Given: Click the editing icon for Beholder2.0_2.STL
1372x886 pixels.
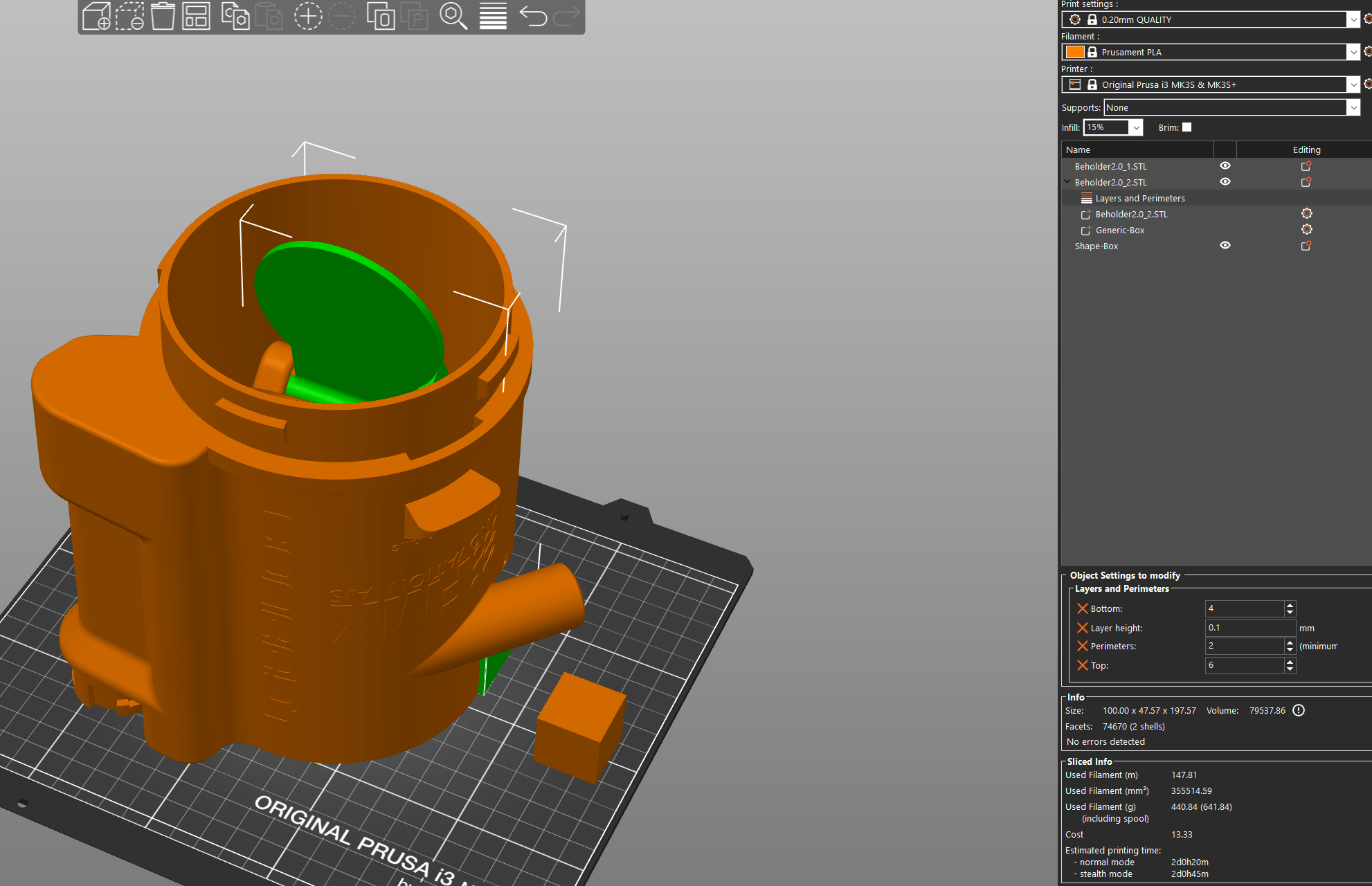Looking at the screenshot, I should tap(1306, 182).
